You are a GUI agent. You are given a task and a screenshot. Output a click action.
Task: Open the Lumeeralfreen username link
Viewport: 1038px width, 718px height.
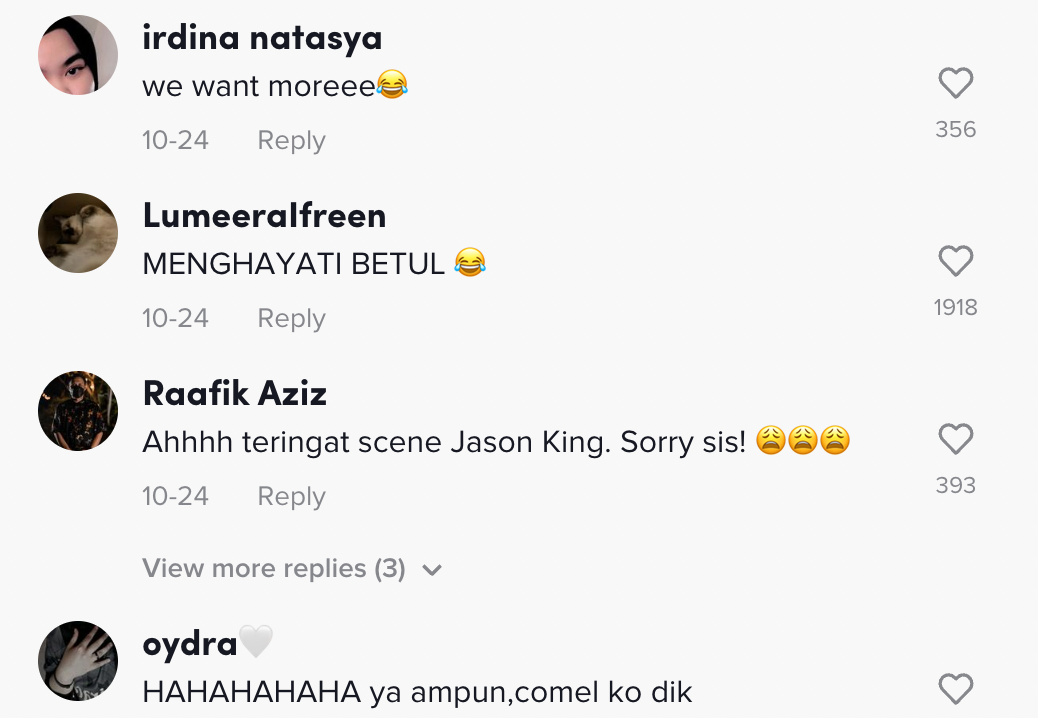(264, 216)
